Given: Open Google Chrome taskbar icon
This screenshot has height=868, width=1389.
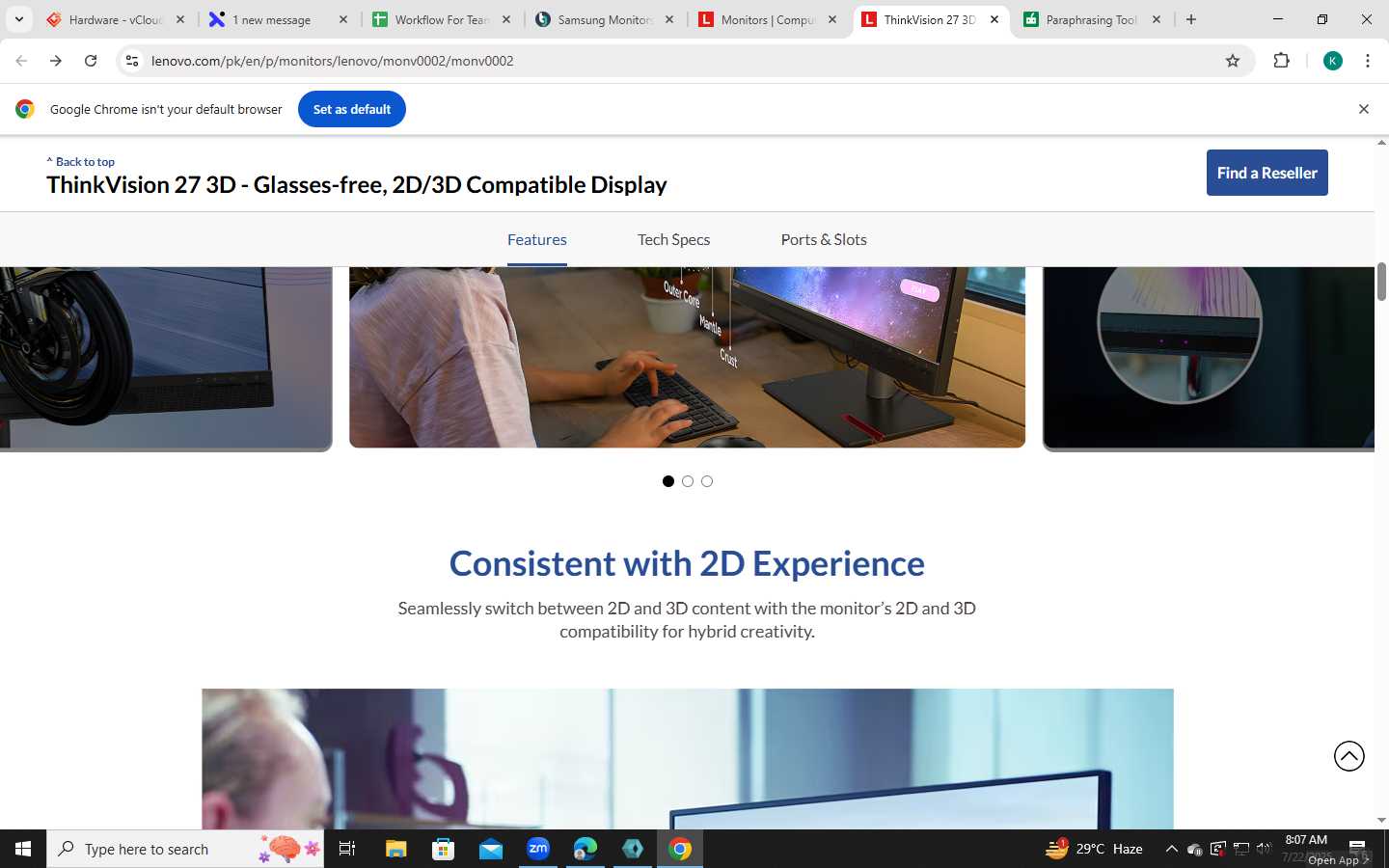Looking at the screenshot, I should (x=680, y=849).
